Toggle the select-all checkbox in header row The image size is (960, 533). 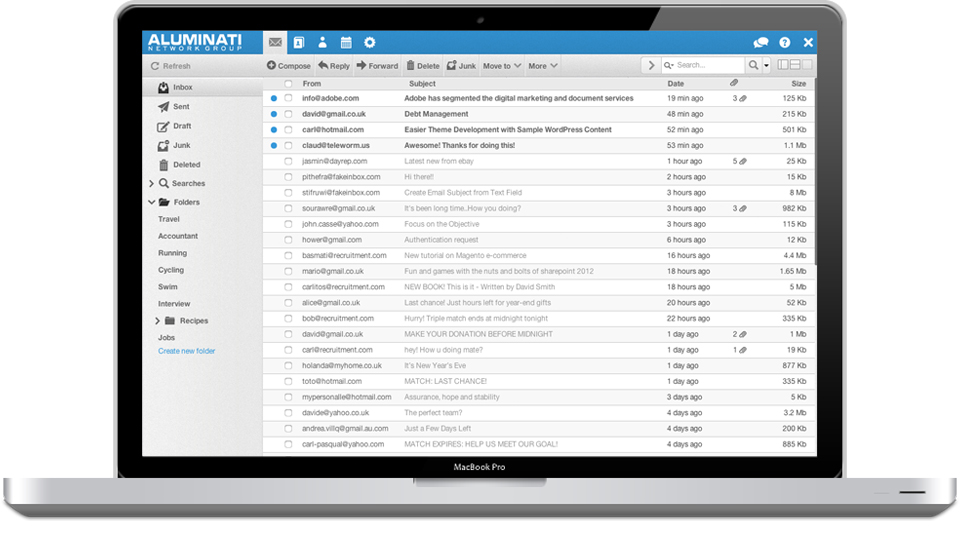point(288,84)
